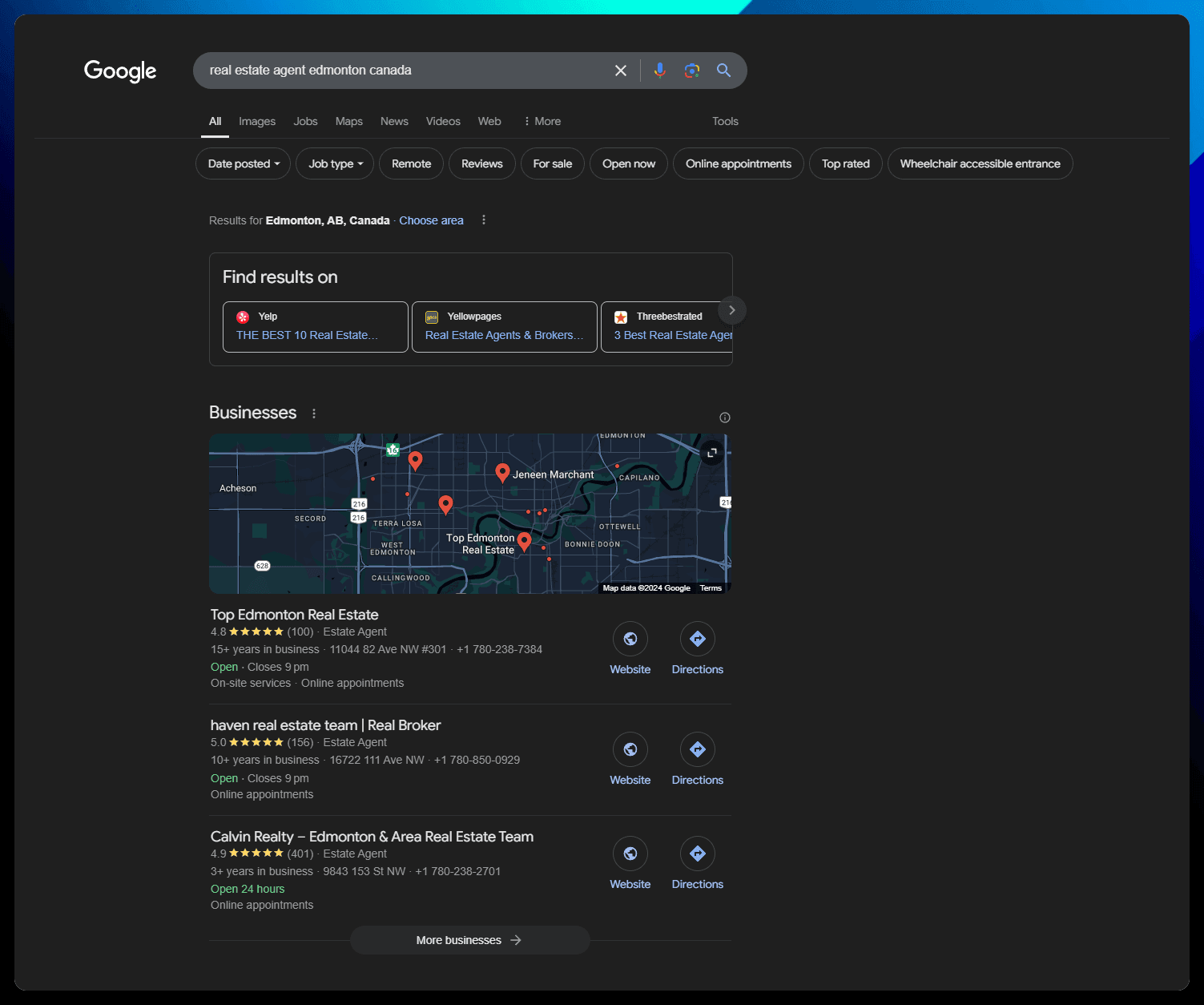Switch to the Images tab
The image size is (1204, 1005).
(257, 121)
